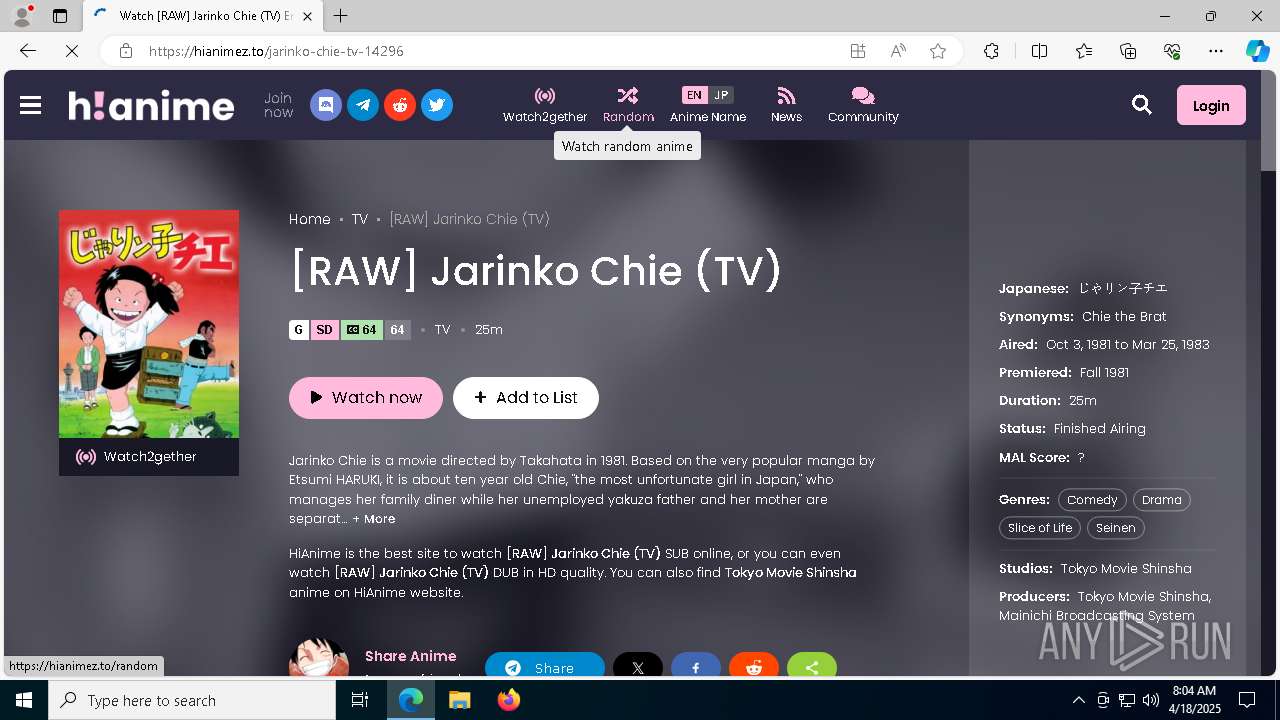Open the Slice of Life genre tag
Screen dimensions: 1280x720
(x=1040, y=528)
